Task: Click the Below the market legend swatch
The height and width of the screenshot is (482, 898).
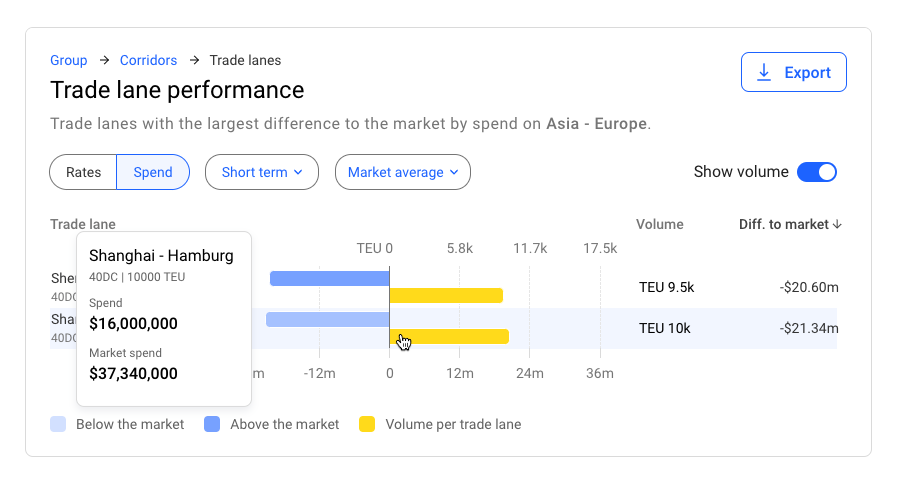Action: click(x=59, y=424)
